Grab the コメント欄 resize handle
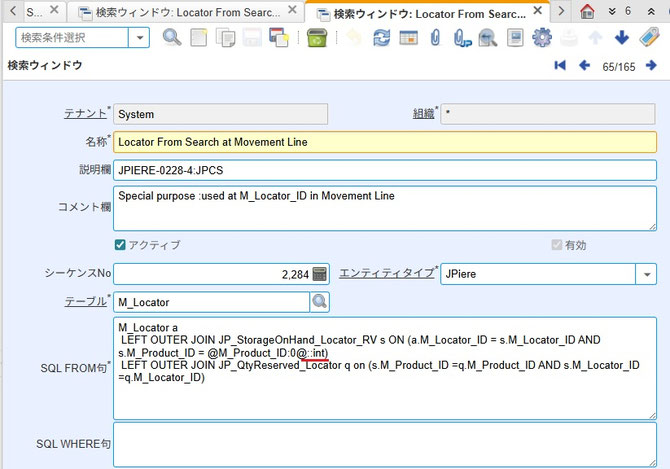 652,227
